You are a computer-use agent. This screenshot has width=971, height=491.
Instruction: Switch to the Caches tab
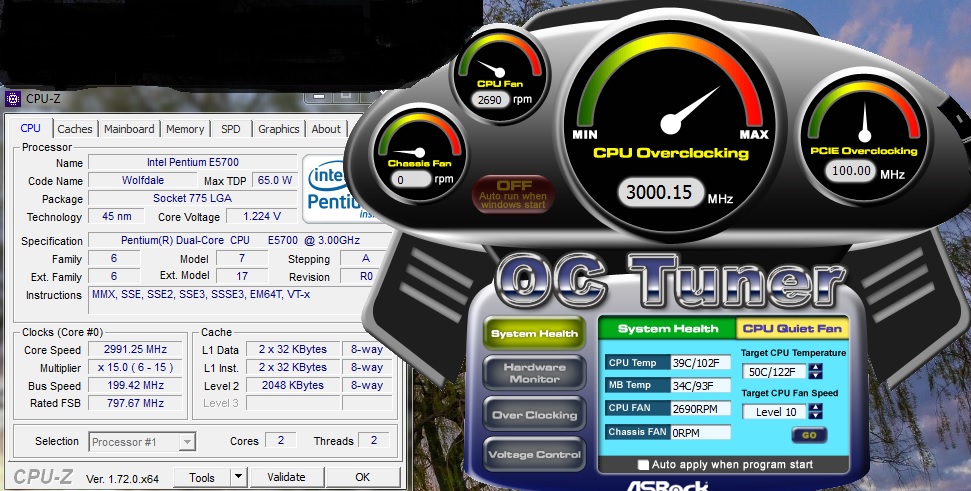coord(75,129)
